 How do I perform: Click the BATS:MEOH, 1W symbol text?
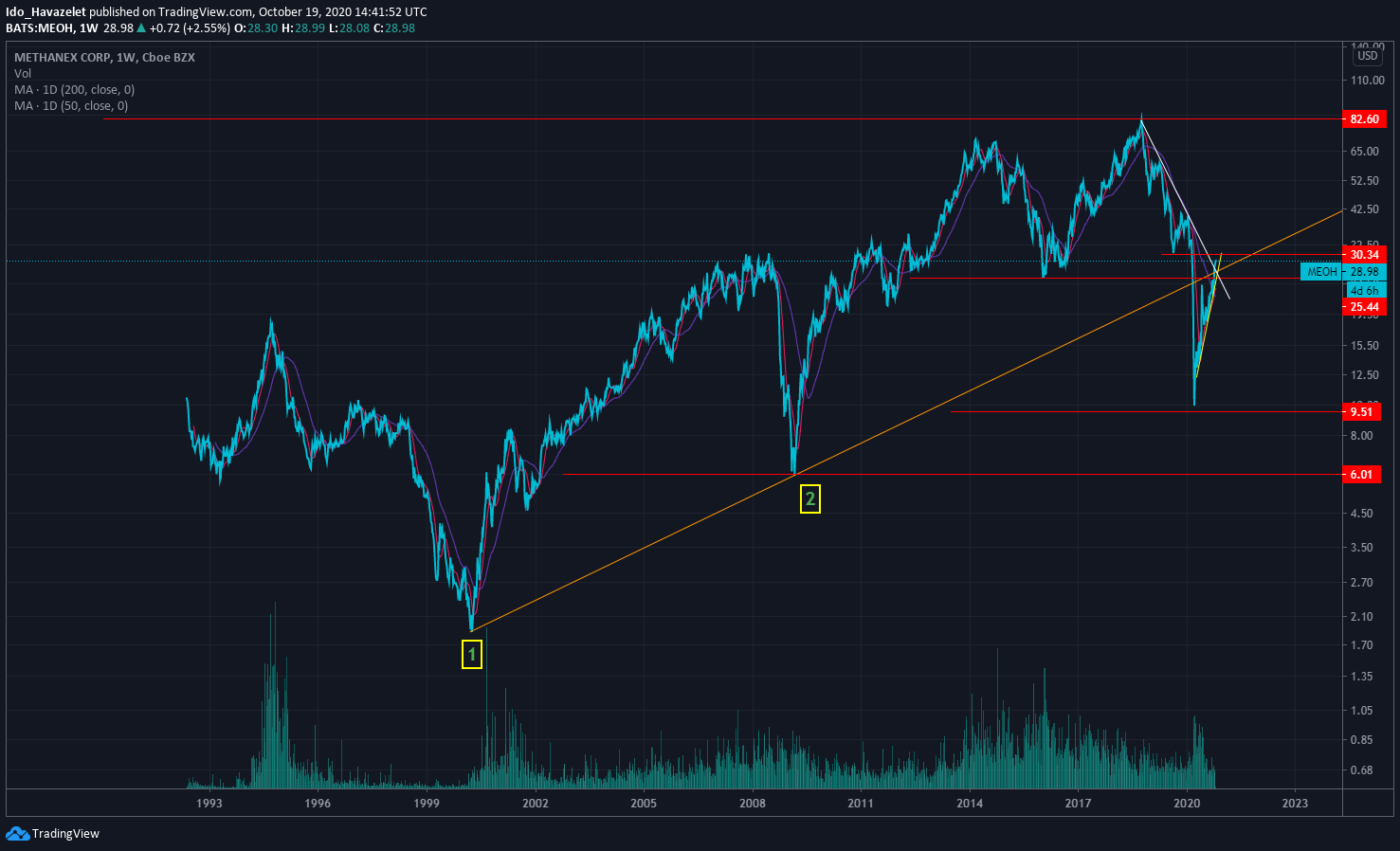coord(52,28)
